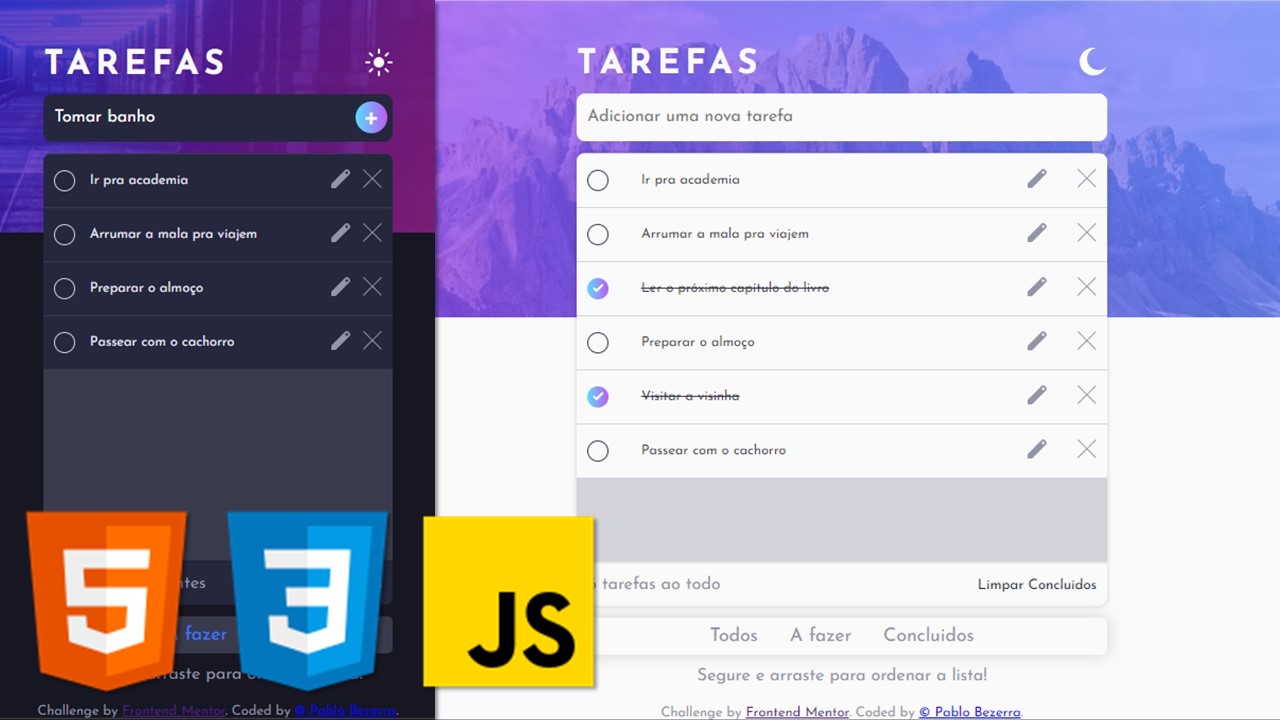Click 'Segure e arraste para ordenar a lista!' text
Viewport: 1280px width, 720px height.
pyautogui.click(x=842, y=675)
